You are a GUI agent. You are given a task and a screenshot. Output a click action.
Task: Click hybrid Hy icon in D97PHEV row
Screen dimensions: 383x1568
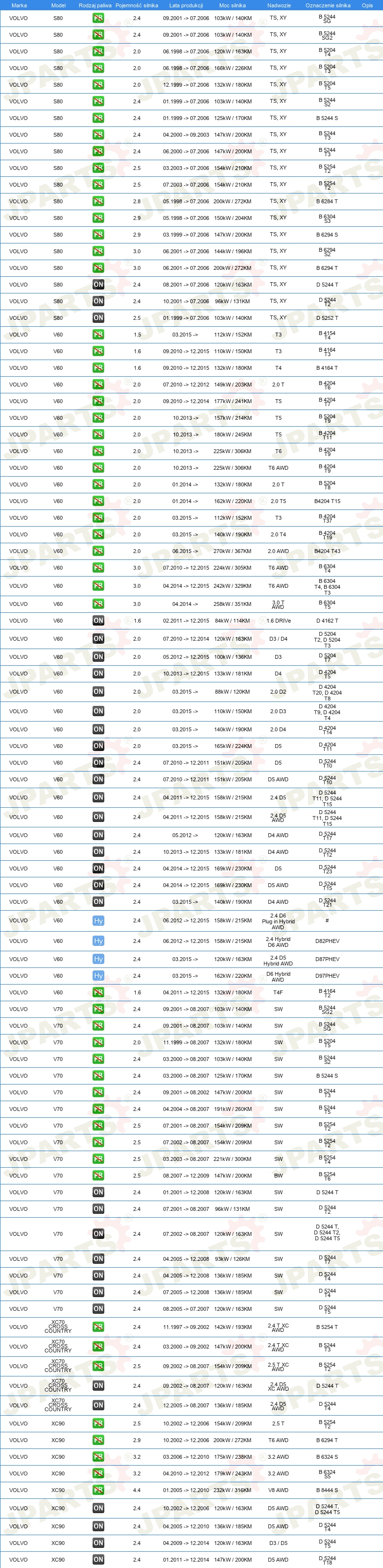[x=98, y=976]
